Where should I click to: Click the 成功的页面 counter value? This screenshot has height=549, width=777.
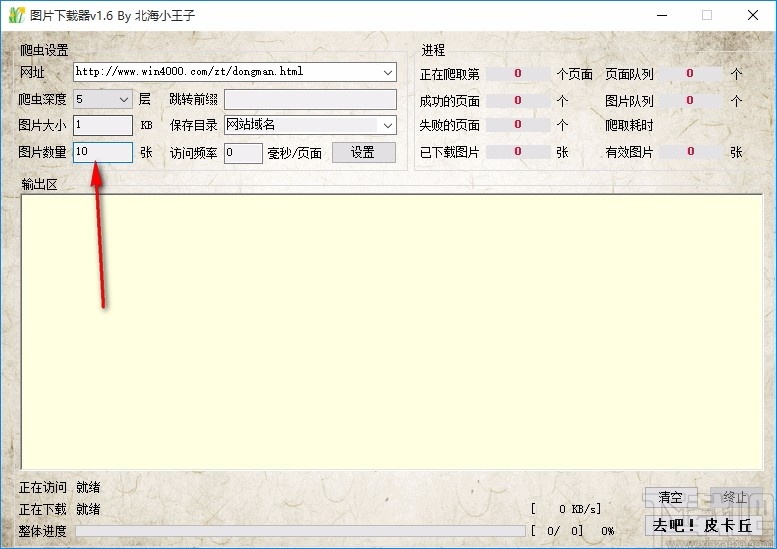click(517, 101)
